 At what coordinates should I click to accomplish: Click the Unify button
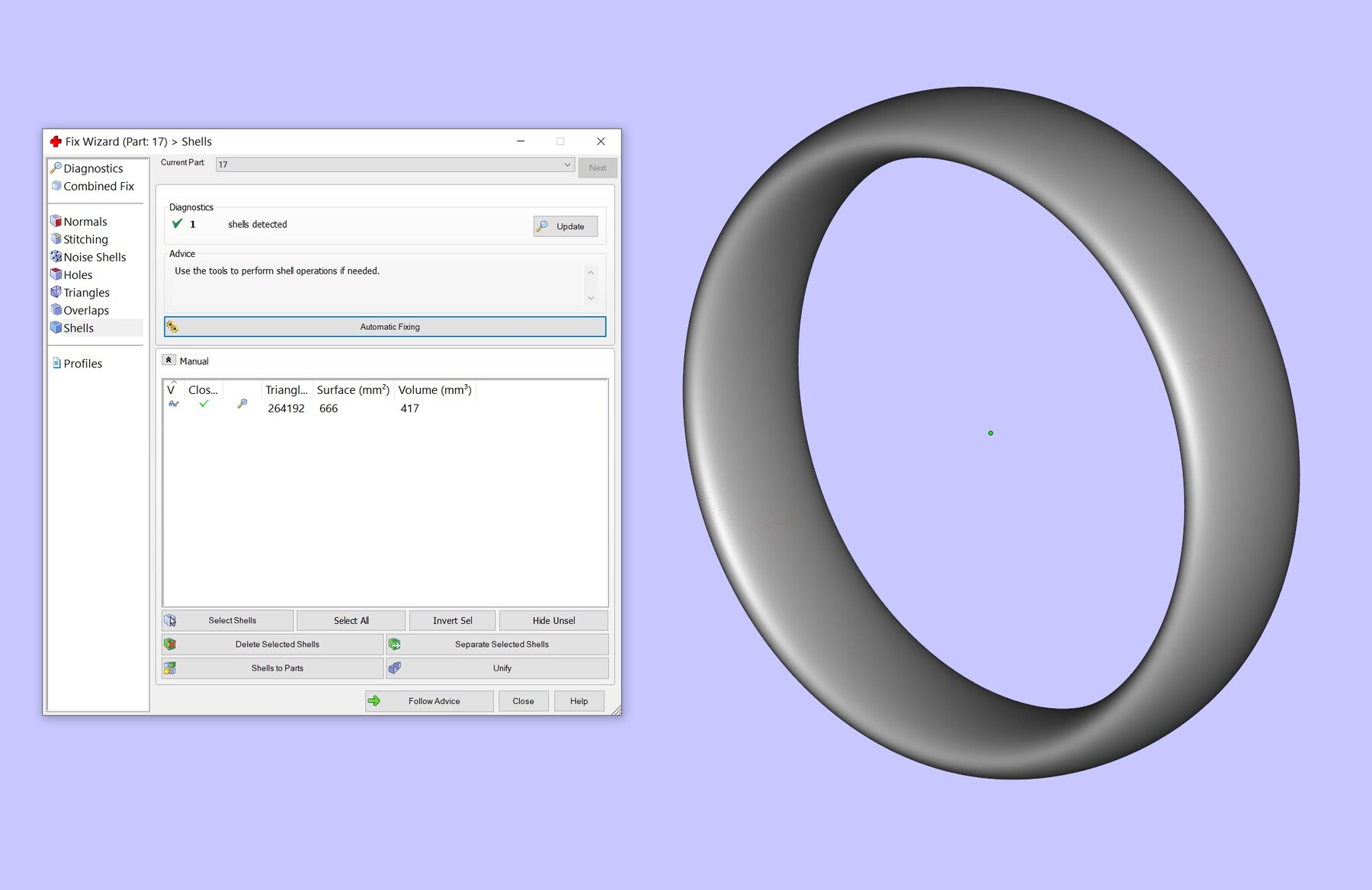[x=498, y=668]
